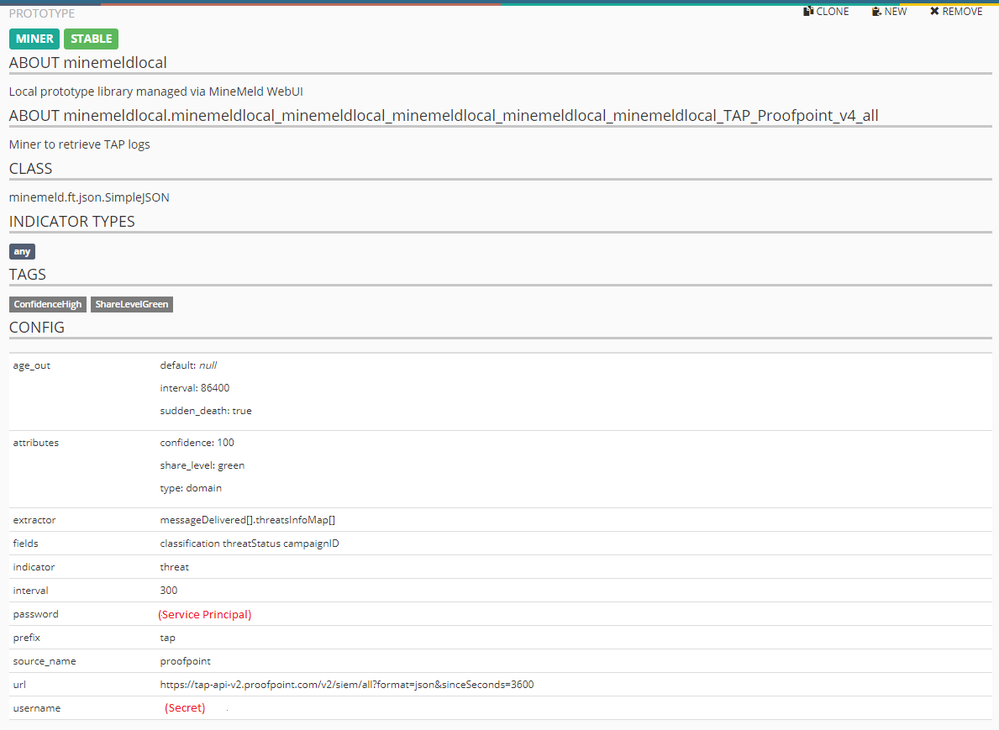Click the age_out config key
Viewport: 999px width, 730px height.
31,366
